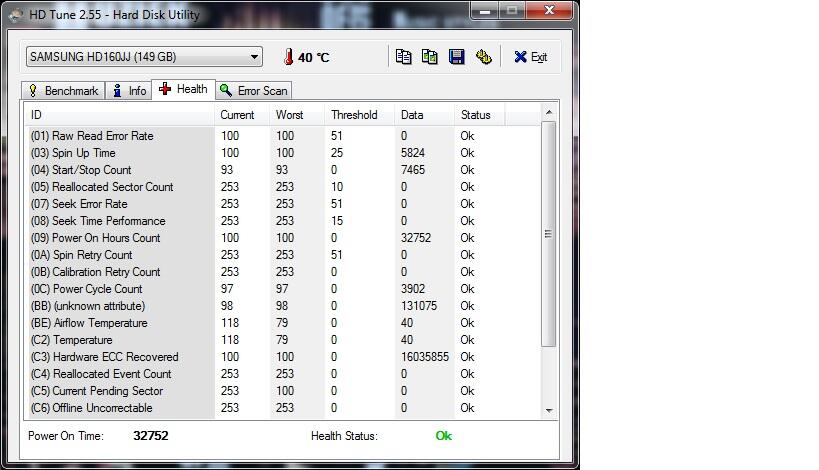Click the thermometer temperature icon
The width and height of the screenshot is (819, 470).
point(288,57)
